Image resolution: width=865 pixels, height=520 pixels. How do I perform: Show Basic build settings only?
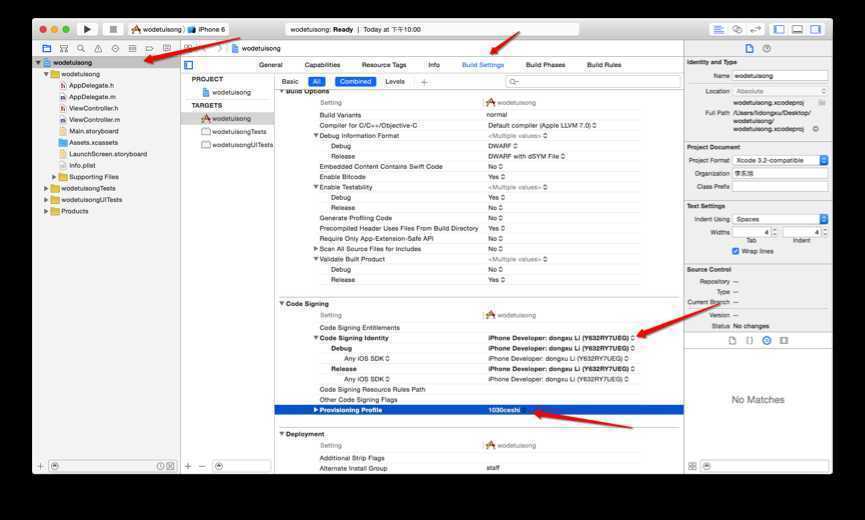point(290,82)
